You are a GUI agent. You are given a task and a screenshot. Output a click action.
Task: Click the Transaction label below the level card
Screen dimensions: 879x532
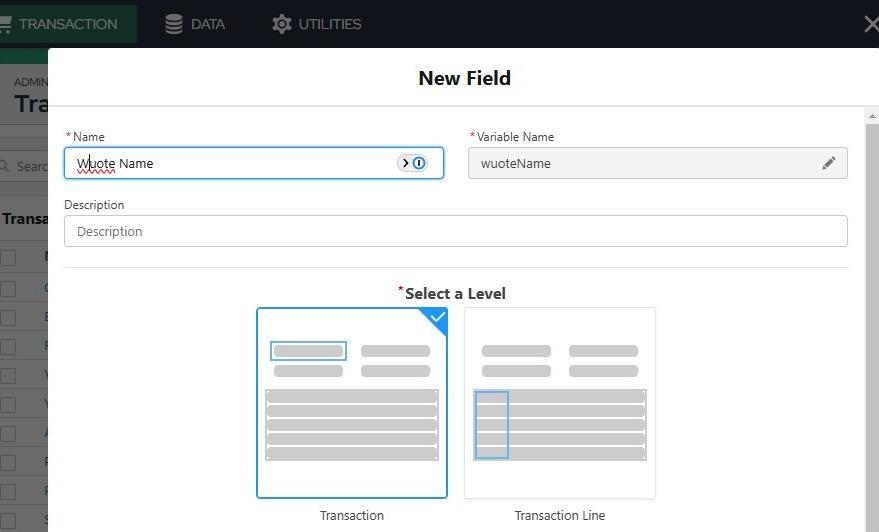coord(352,515)
